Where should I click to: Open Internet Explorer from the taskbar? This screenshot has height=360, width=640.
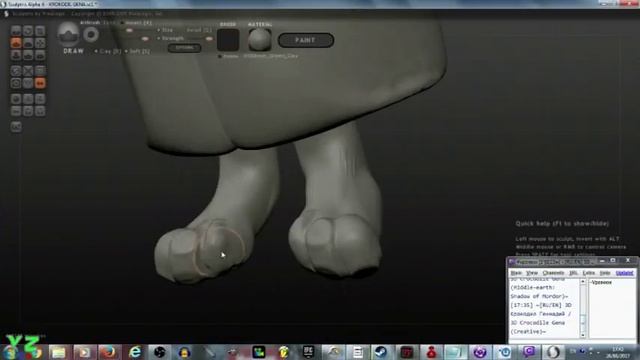pyautogui.click(x=135, y=352)
